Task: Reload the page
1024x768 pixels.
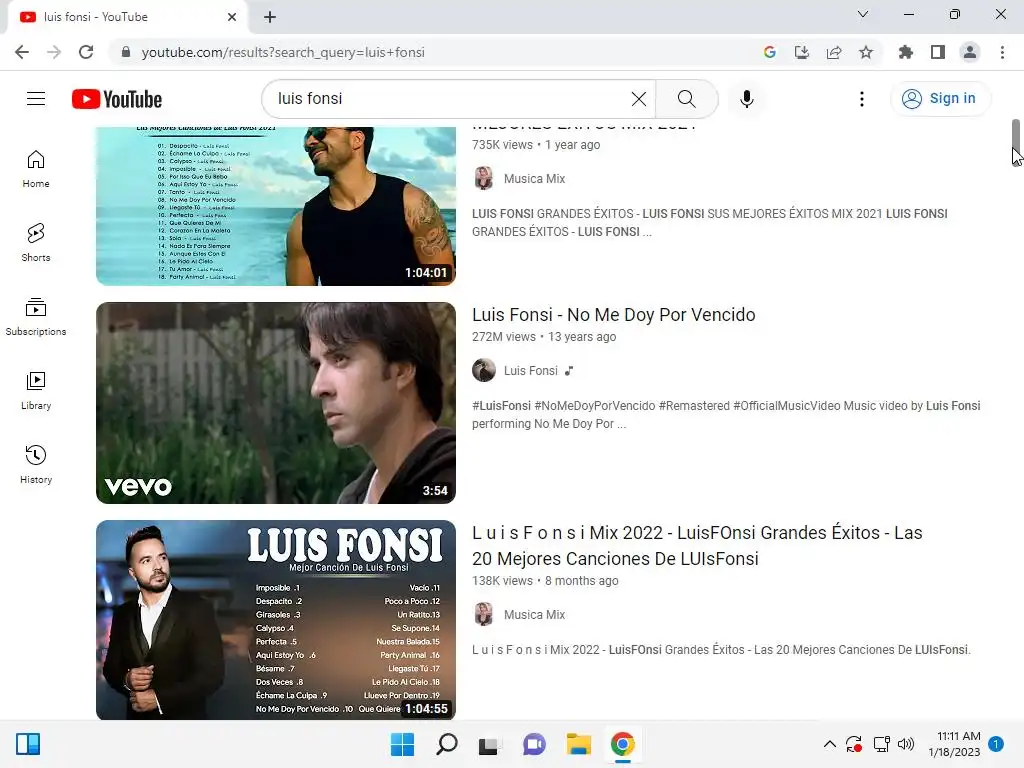Action: (x=86, y=52)
